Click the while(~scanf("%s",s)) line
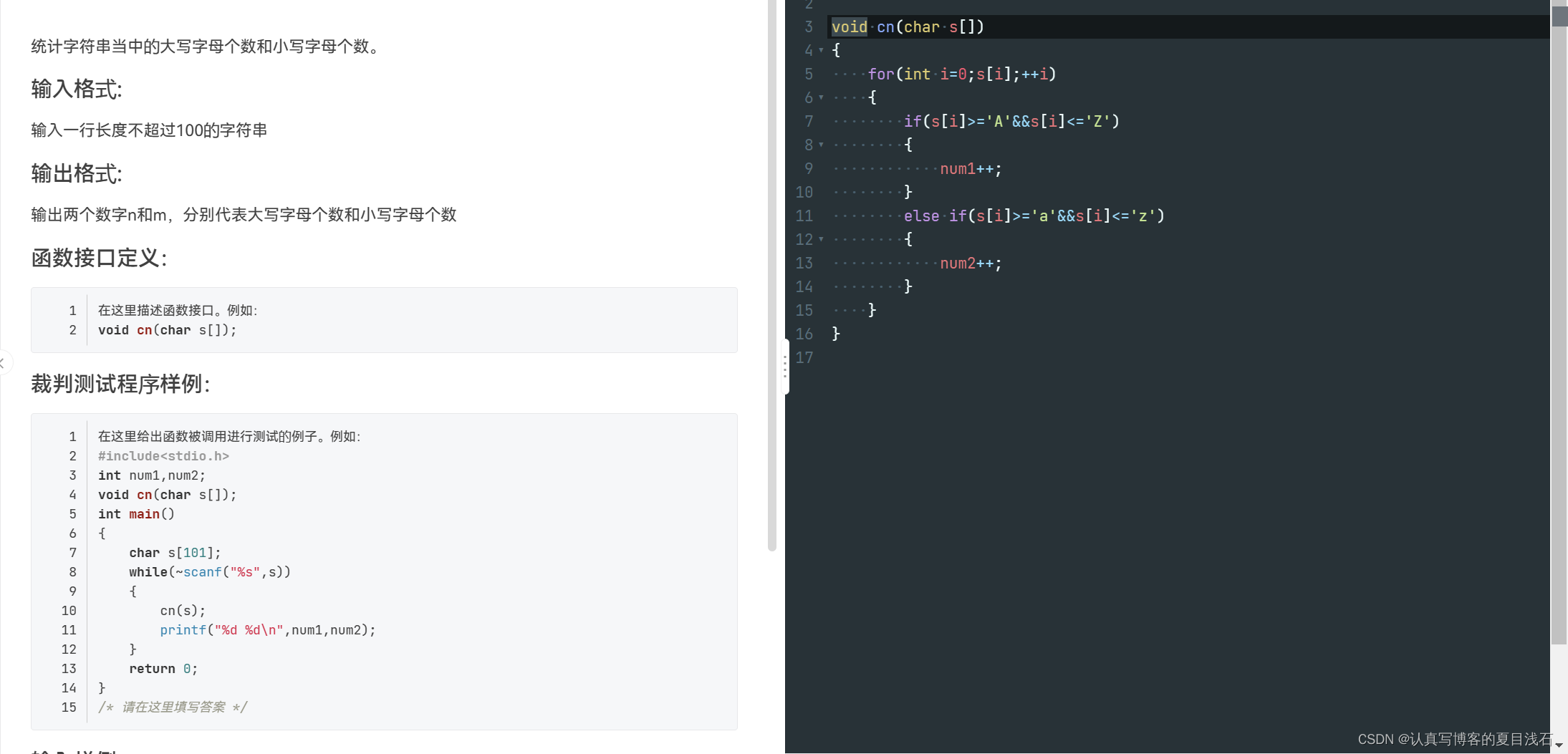1568x754 pixels. pyautogui.click(x=210, y=572)
